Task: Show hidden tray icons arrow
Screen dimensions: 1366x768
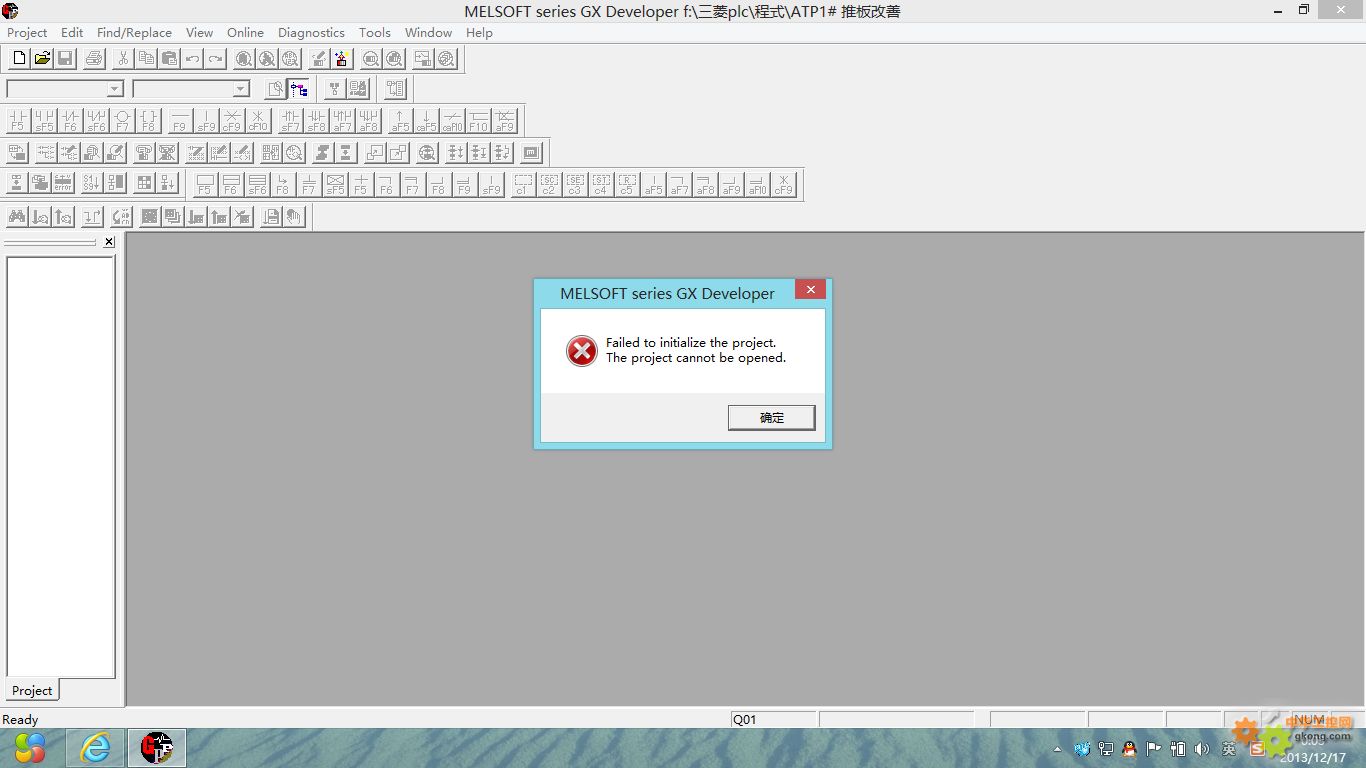Action: pyautogui.click(x=1058, y=749)
